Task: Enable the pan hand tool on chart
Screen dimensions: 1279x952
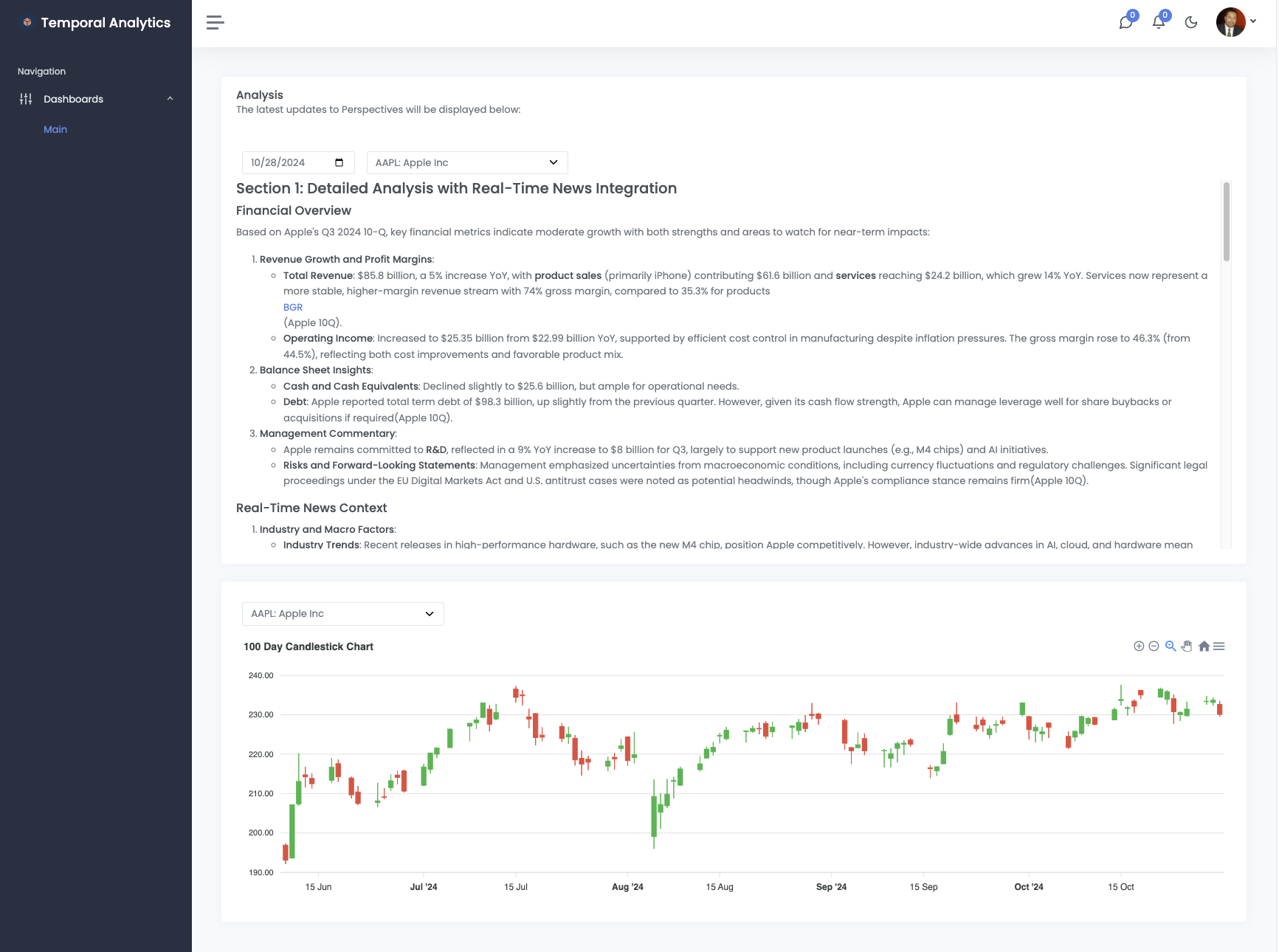Action: click(x=1187, y=646)
